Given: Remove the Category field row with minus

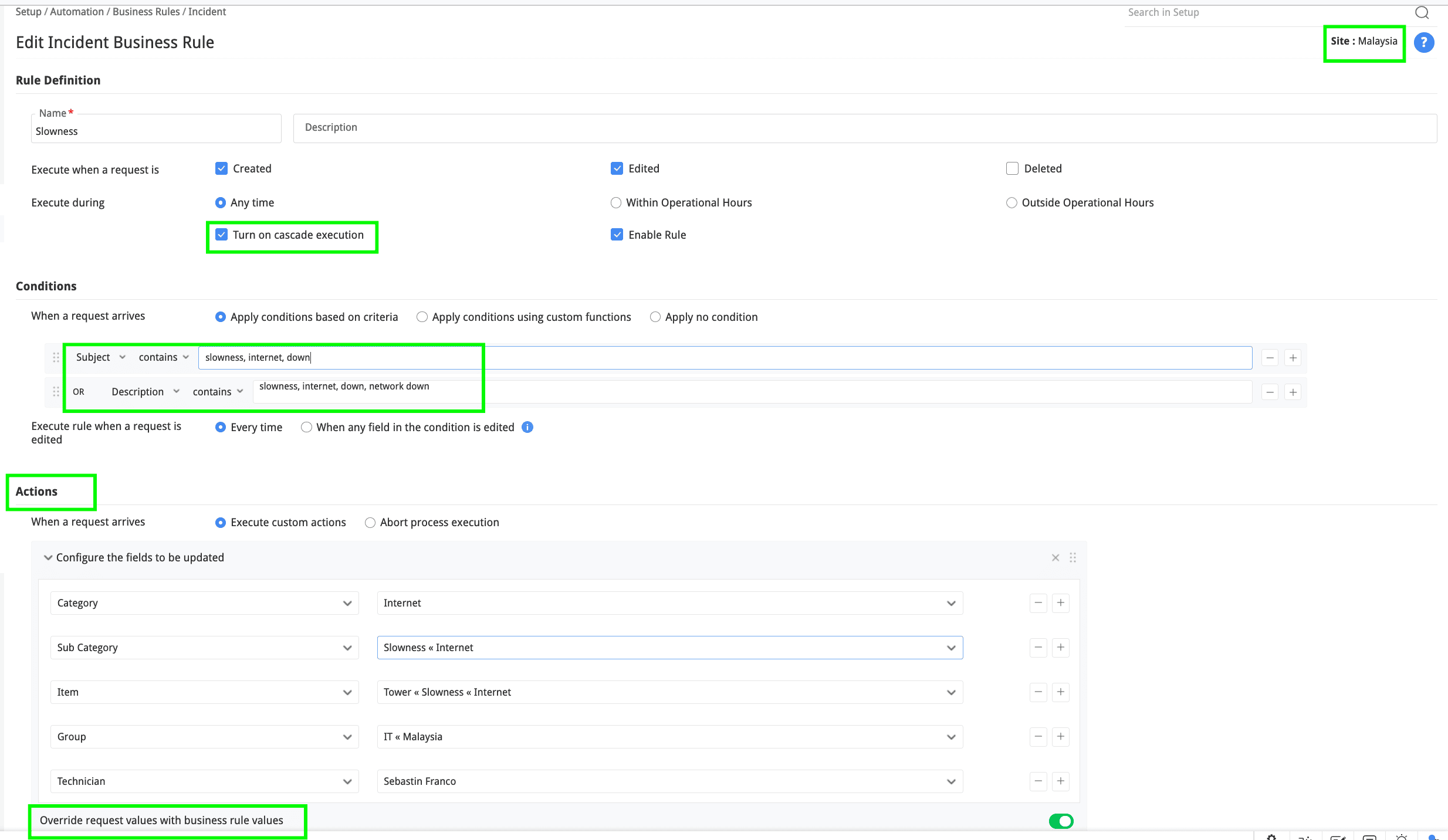Looking at the screenshot, I should (1038, 603).
